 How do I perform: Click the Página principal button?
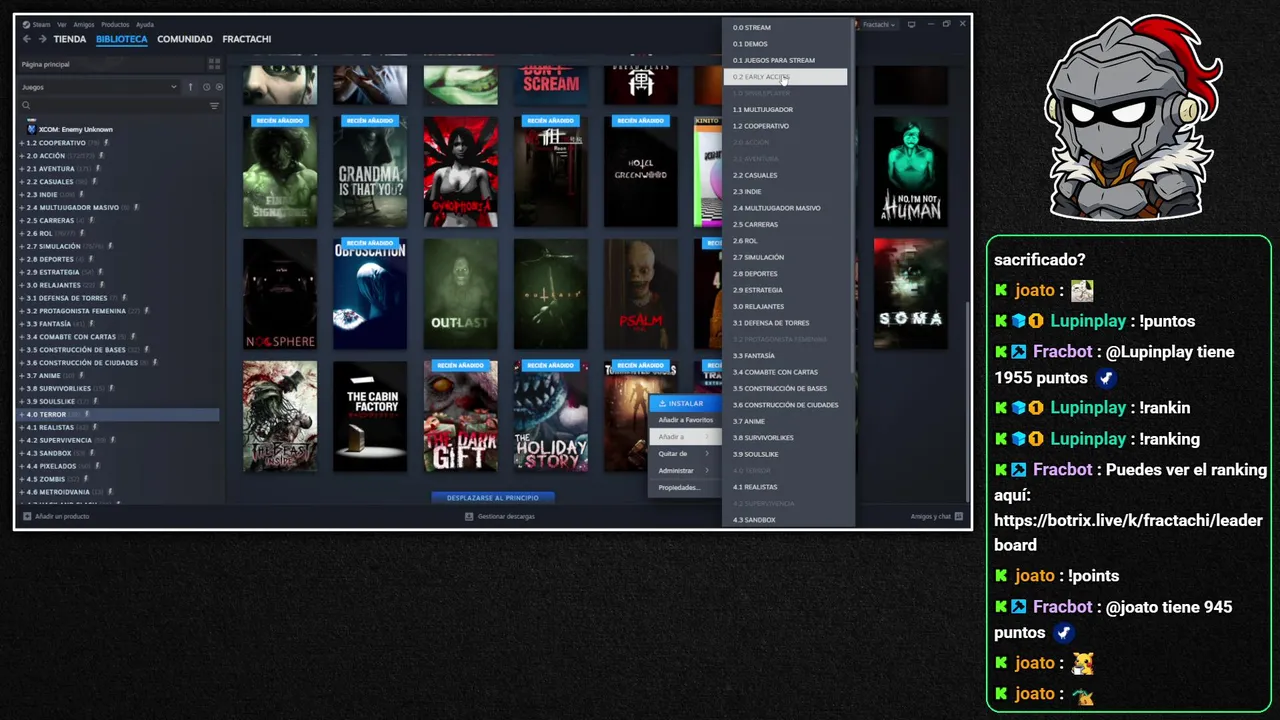tap(110, 64)
